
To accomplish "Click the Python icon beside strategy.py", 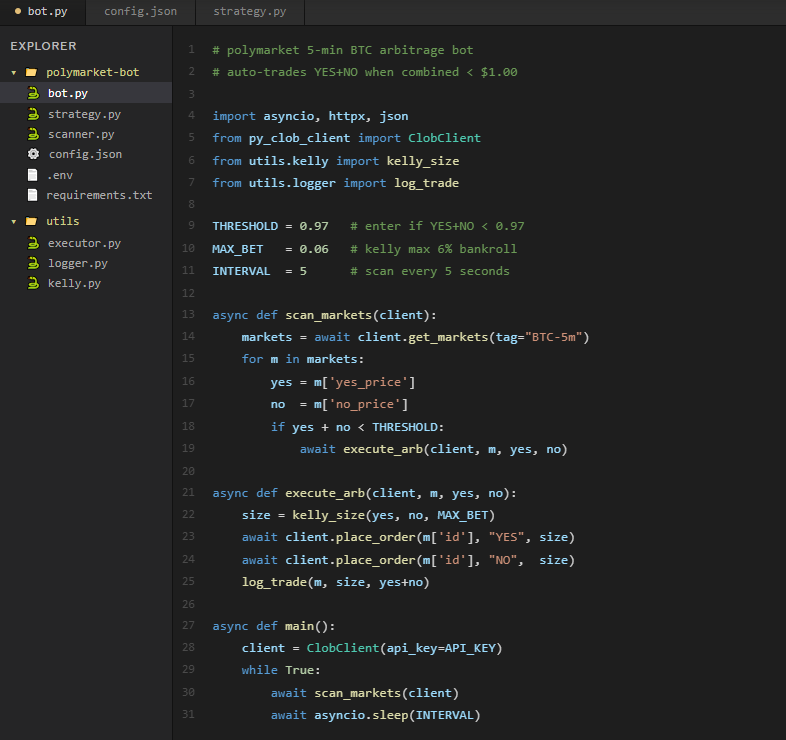I will pyautogui.click(x=33, y=114).
